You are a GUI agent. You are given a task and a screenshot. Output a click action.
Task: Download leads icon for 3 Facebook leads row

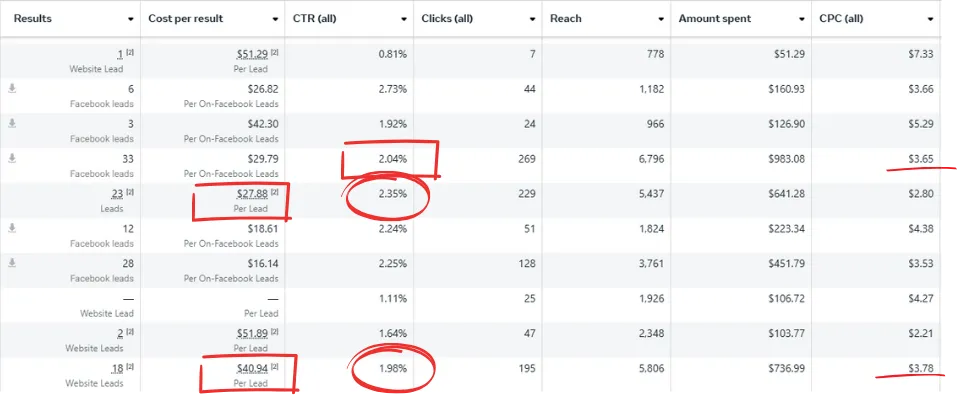point(12,124)
